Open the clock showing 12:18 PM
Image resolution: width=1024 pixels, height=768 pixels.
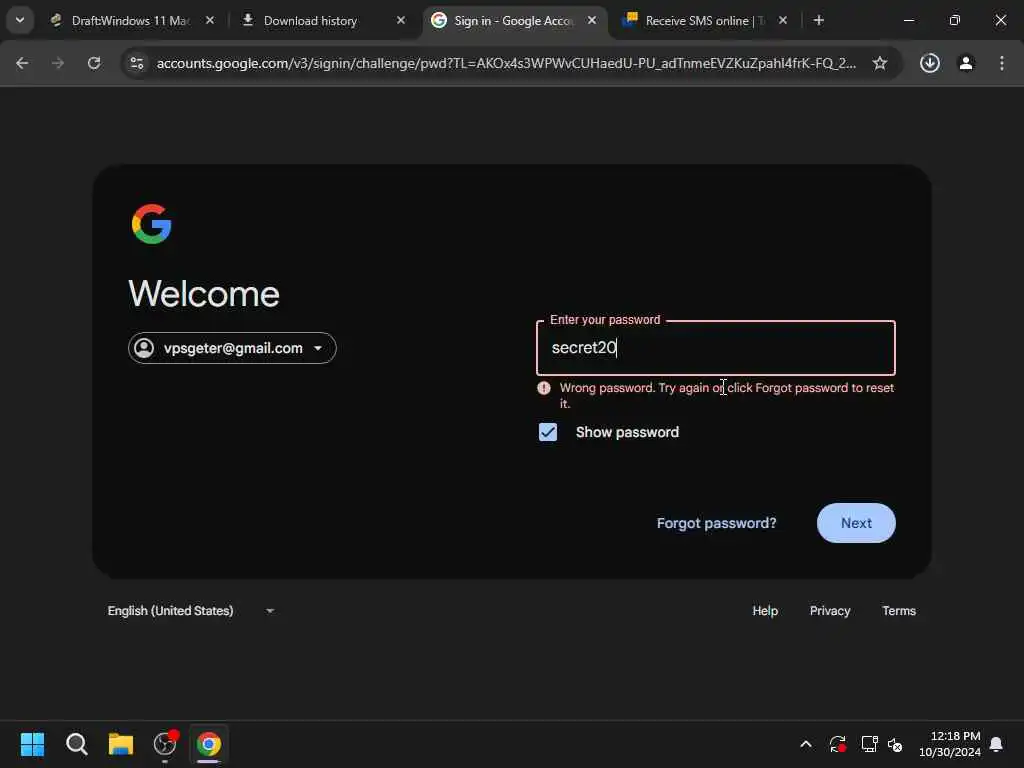pos(950,744)
